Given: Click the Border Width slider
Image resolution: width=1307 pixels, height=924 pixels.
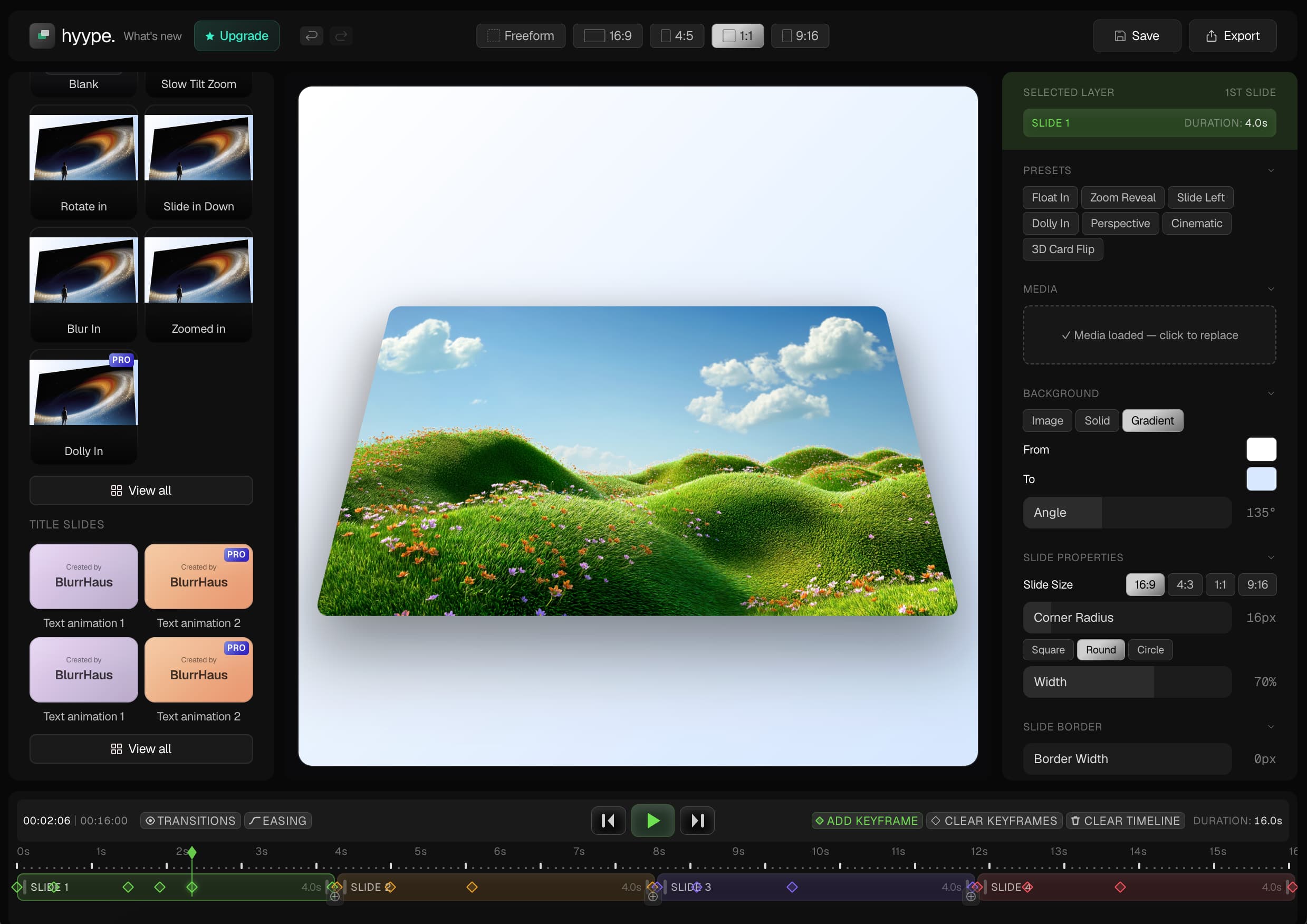Looking at the screenshot, I should click(x=1127, y=759).
